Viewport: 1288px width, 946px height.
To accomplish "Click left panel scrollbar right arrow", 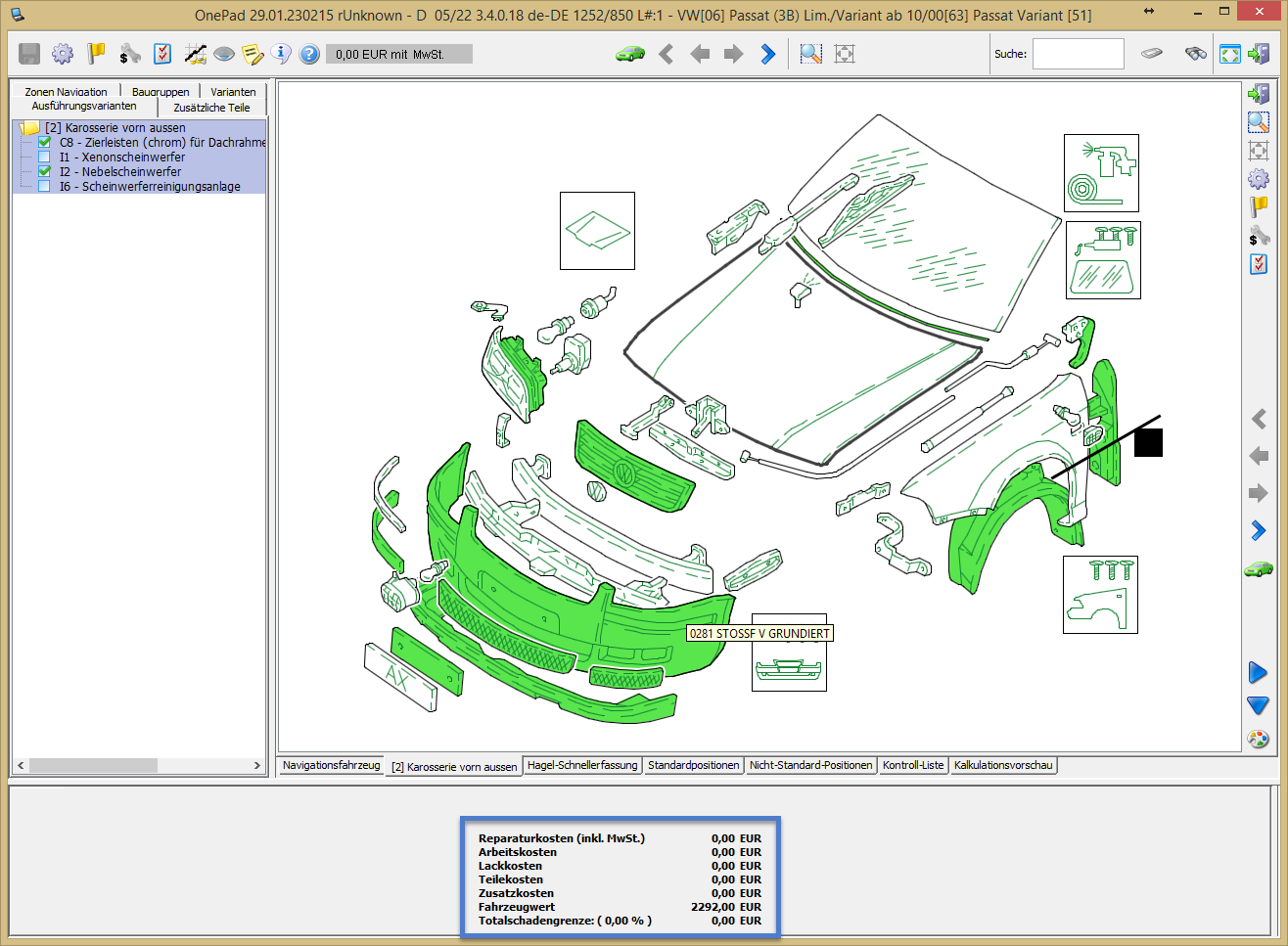I will (x=257, y=765).
